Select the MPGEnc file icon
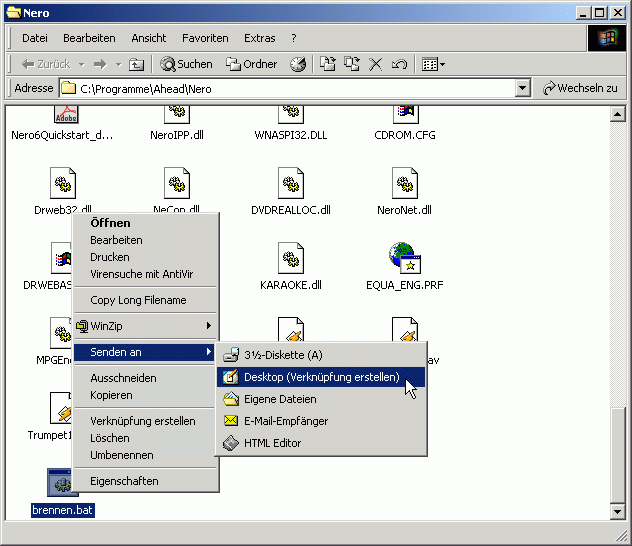 [61, 333]
